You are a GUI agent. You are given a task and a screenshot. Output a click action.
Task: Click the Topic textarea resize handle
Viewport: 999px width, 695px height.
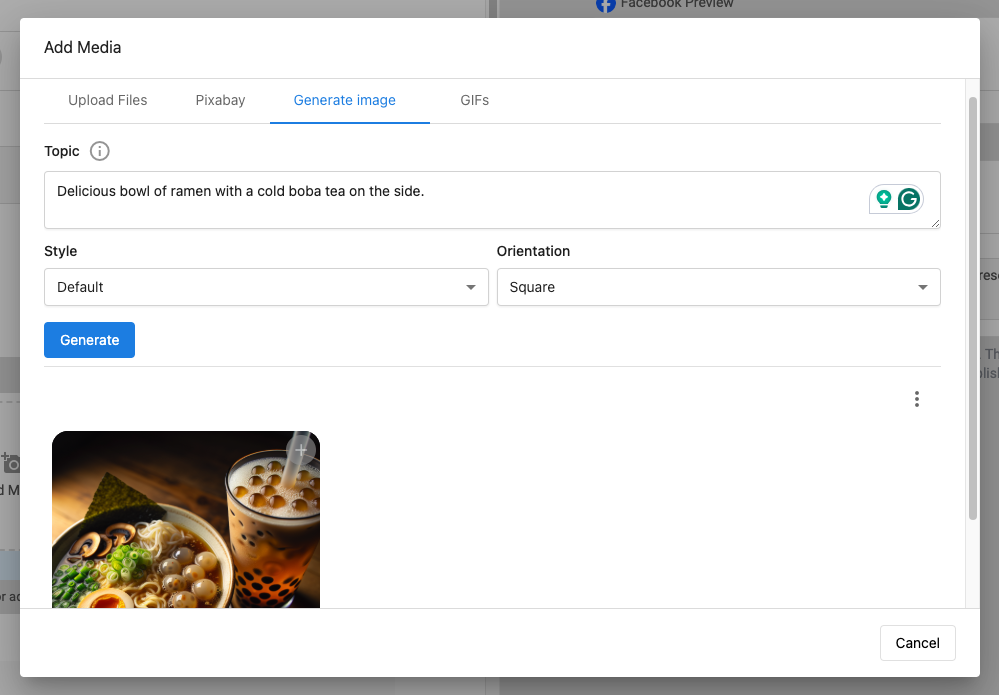pyautogui.click(x=936, y=224)
